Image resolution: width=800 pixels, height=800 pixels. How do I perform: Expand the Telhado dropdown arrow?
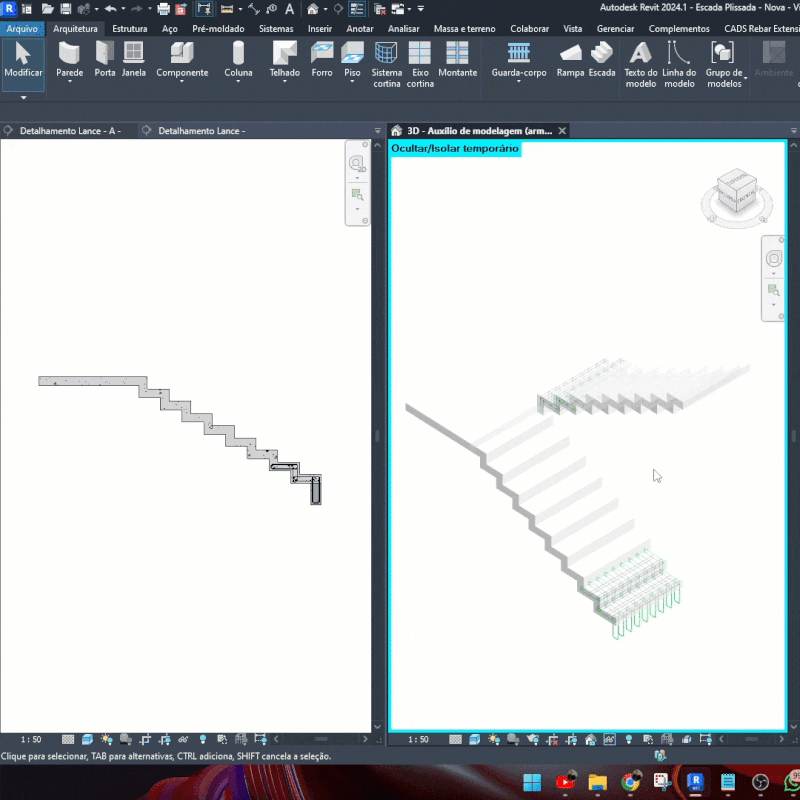click(x=285, y=82)
